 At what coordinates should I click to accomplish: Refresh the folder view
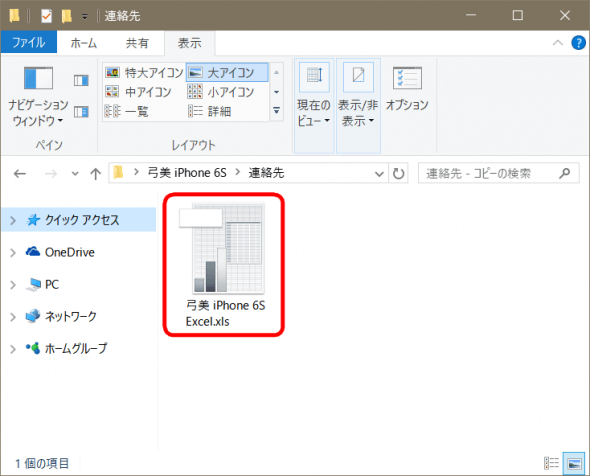coord(398,173)
